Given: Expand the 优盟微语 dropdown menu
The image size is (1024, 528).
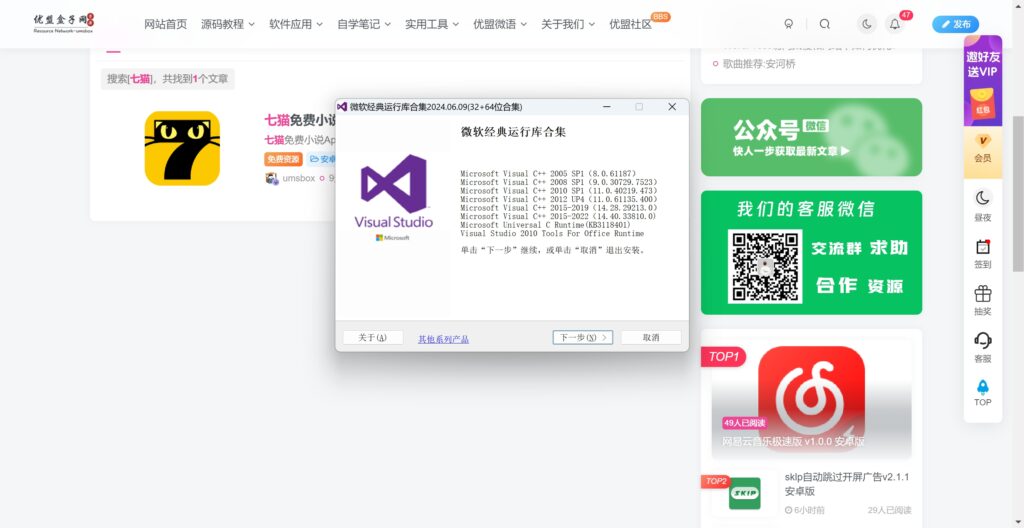Looking at the screenshot, I should tap(500, 24).
